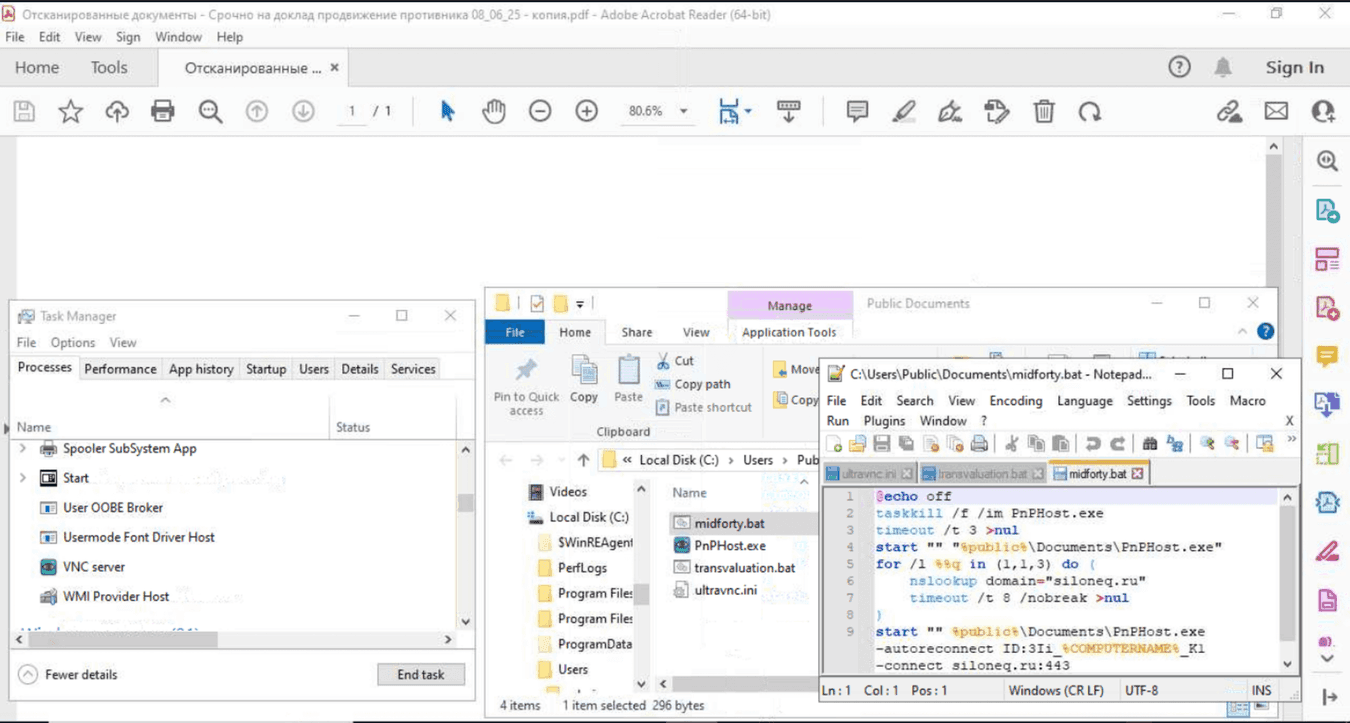Click End task in Task Manager
The height and width of the screenshot is (723, 1350).
[420, 674]
